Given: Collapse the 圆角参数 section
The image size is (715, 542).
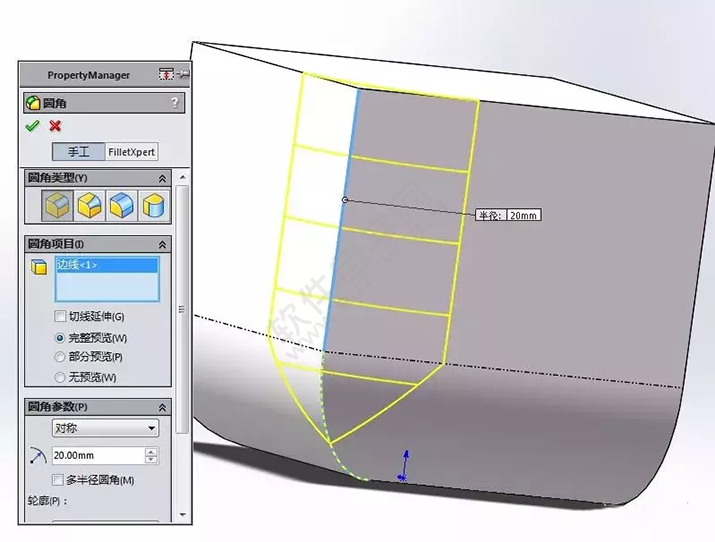Looking at the screenshot, I should click(x=162, y=407).
